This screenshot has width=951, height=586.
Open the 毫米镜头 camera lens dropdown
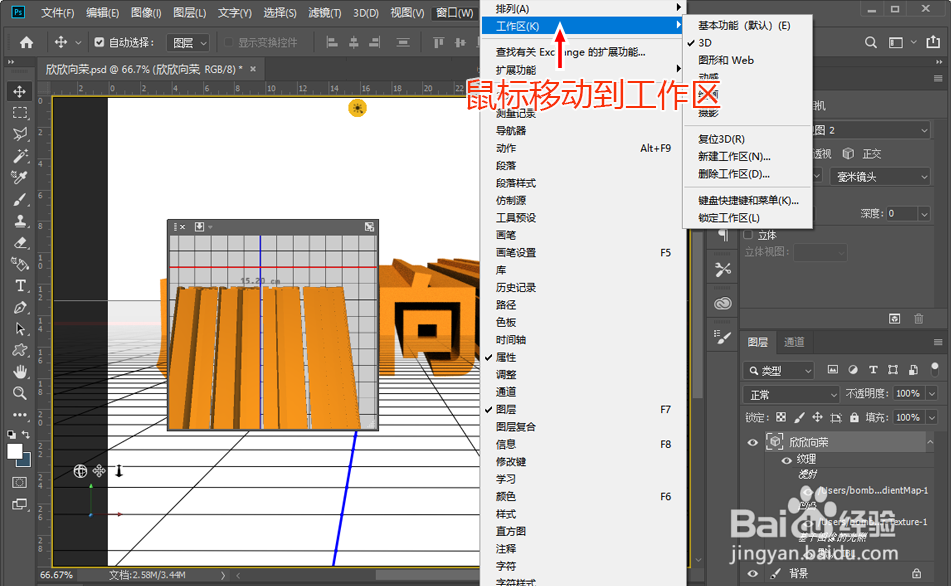click(x=878, y=176)
